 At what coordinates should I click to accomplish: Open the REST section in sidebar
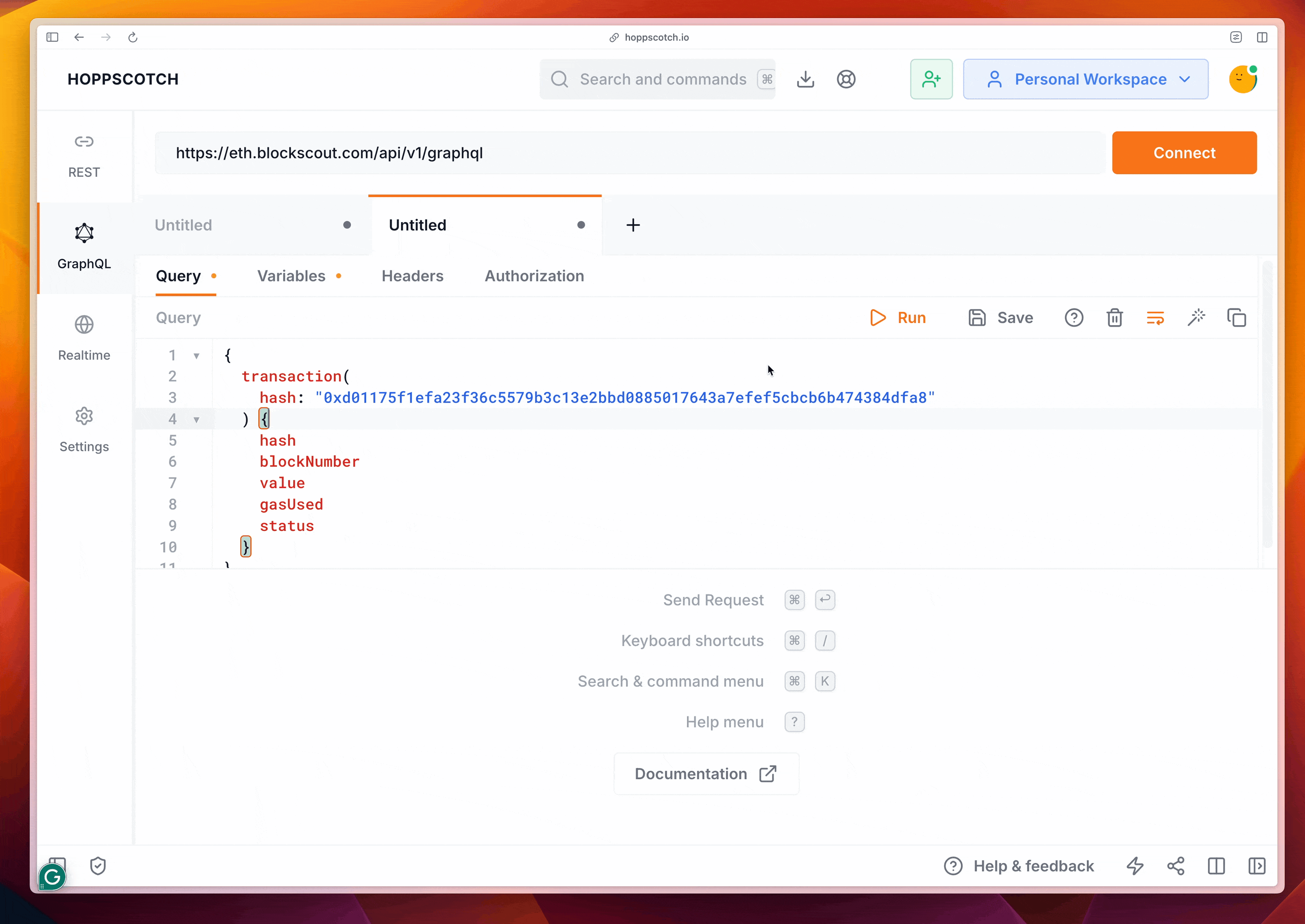84,156
